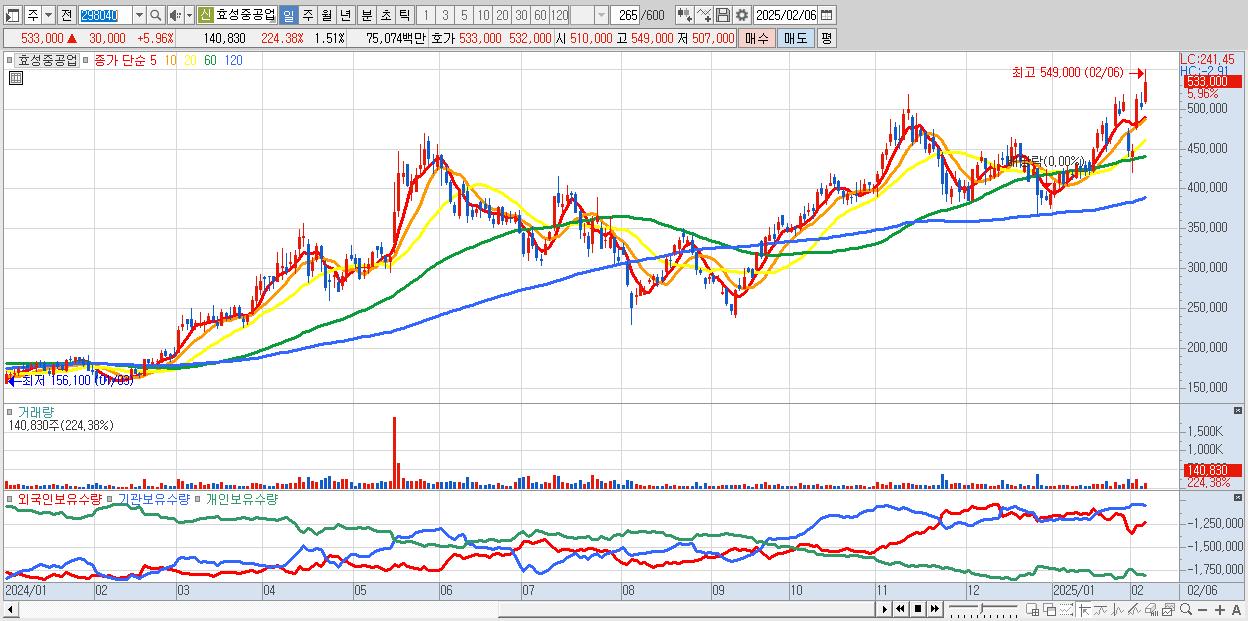Click the 전 button beside the stock code
This screenshot has width=1248, height=621.
tap(66, 16)
